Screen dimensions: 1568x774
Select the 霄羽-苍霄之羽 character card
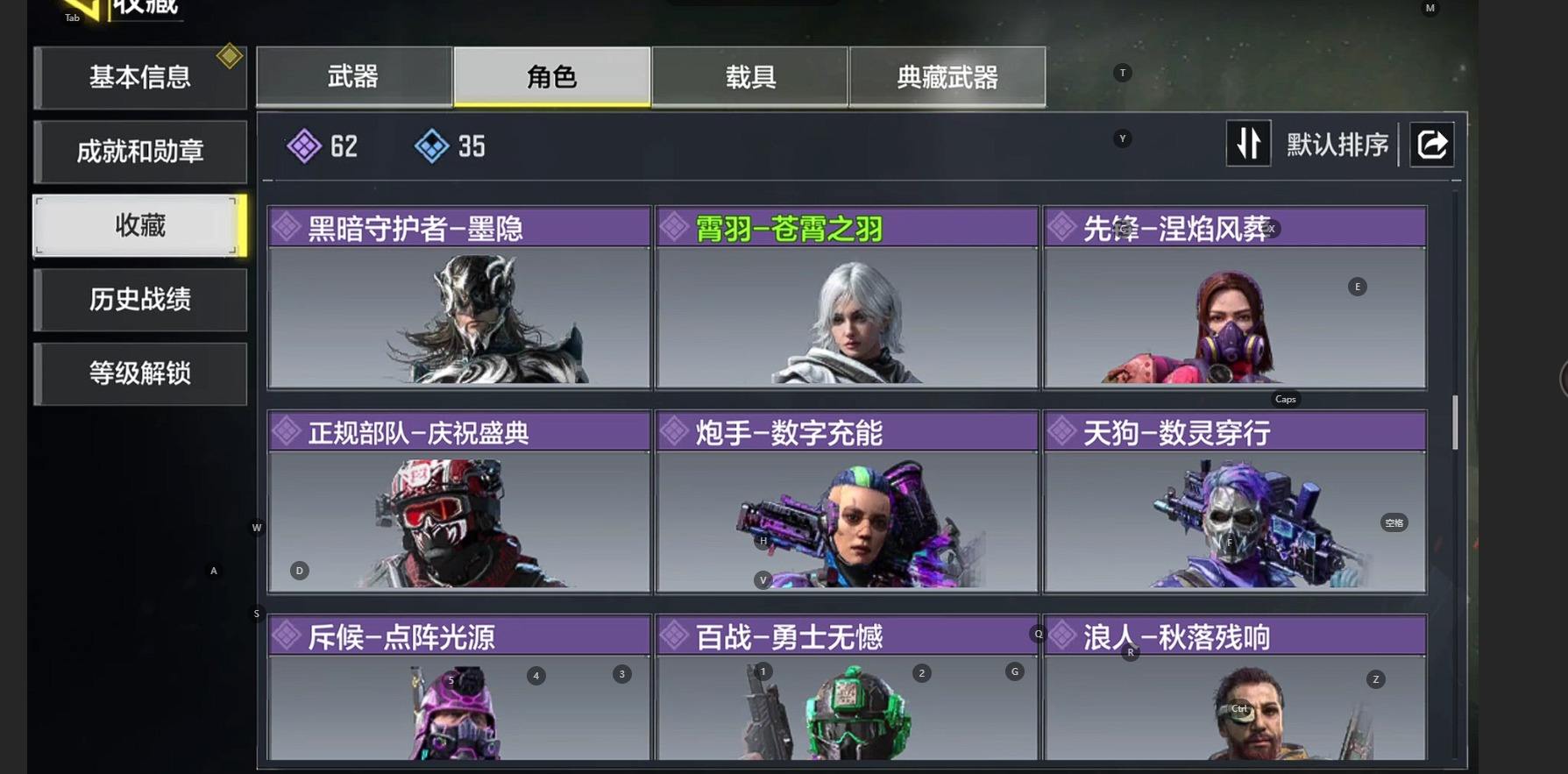coord(847,297)
